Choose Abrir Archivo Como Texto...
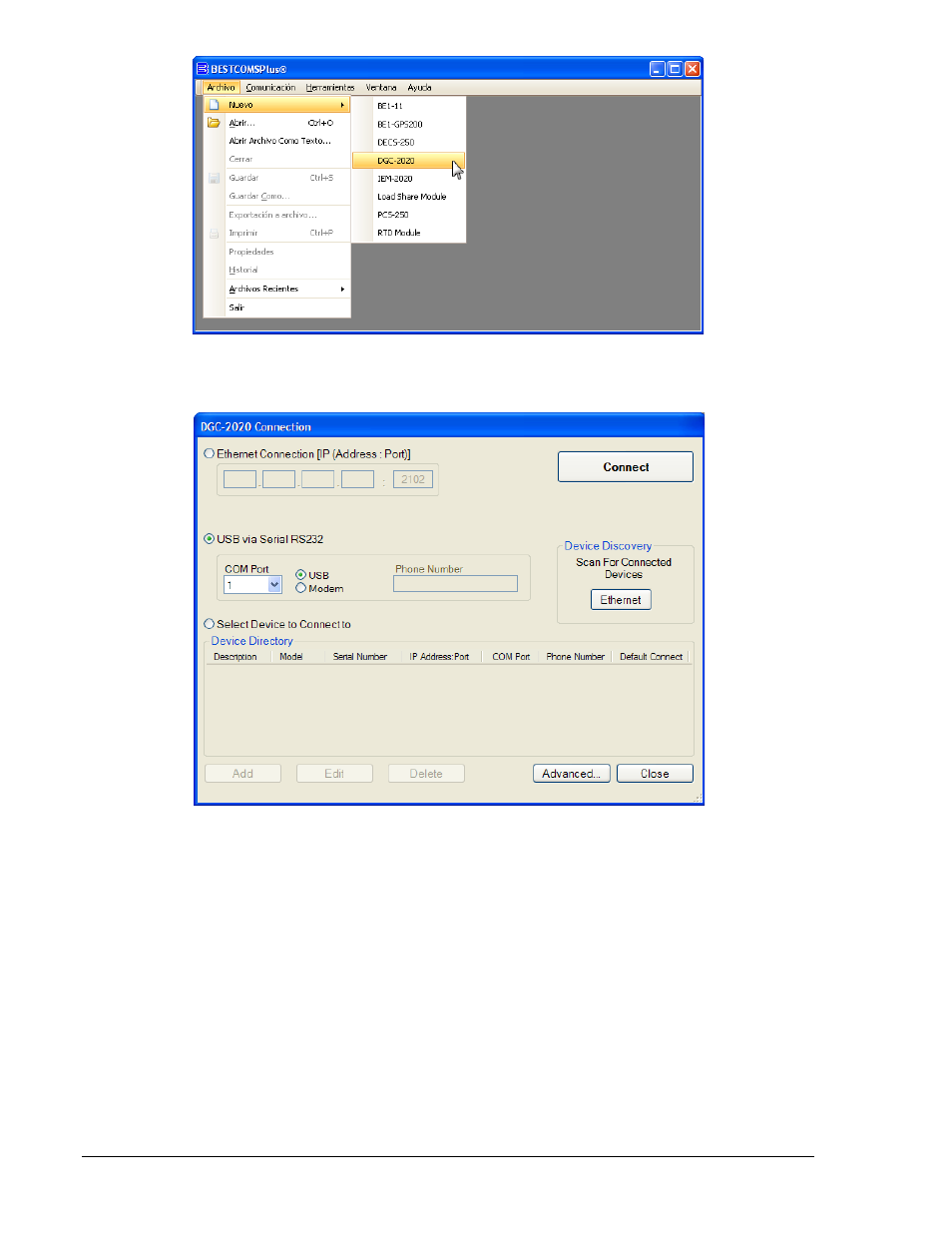952x1233 pixels. [x=277, y=141]
